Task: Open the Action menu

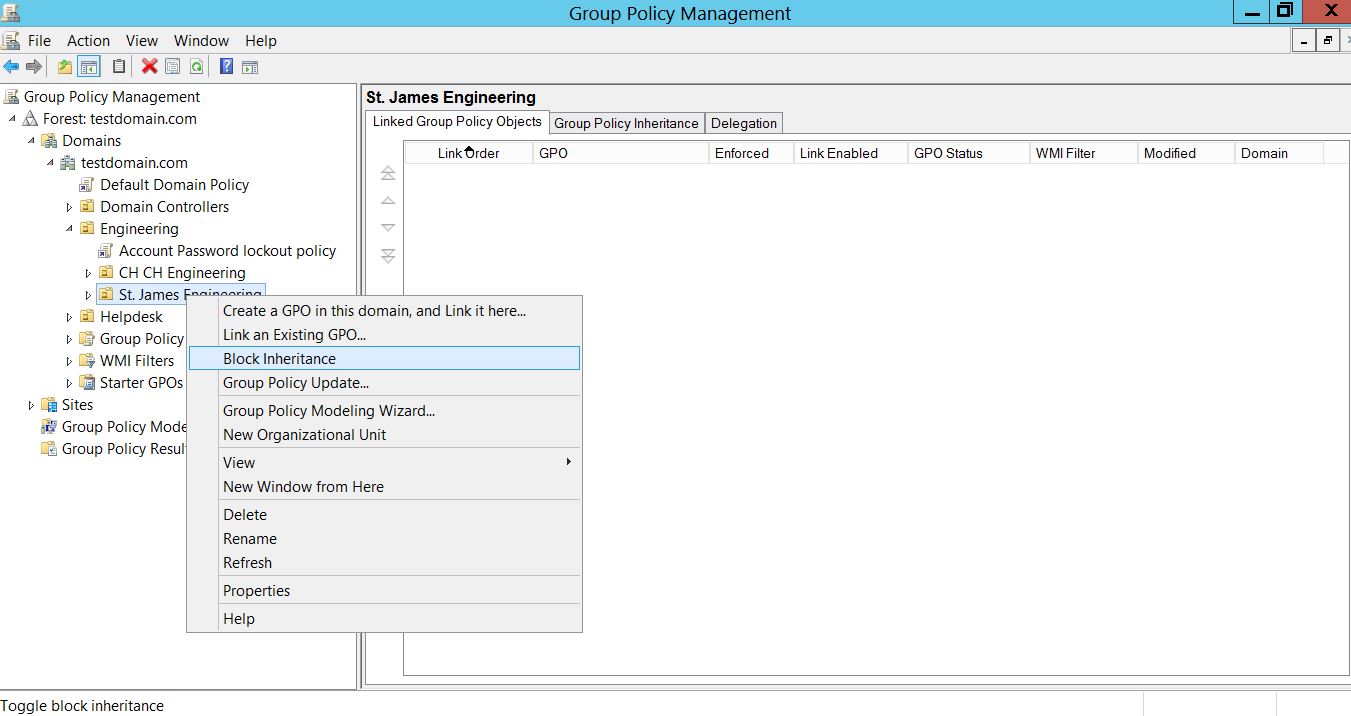Action: 88,41
